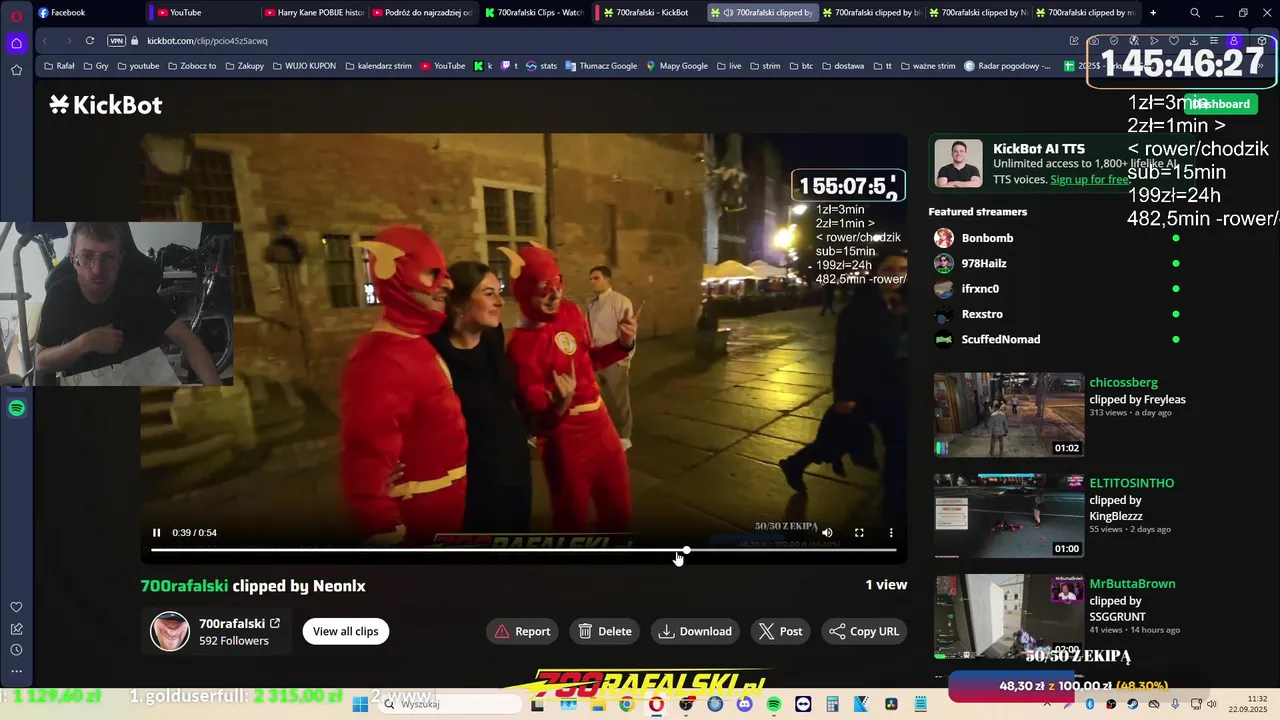Reload the page
The width and height of the screenshot is (1280, 720).
point(90,41)
